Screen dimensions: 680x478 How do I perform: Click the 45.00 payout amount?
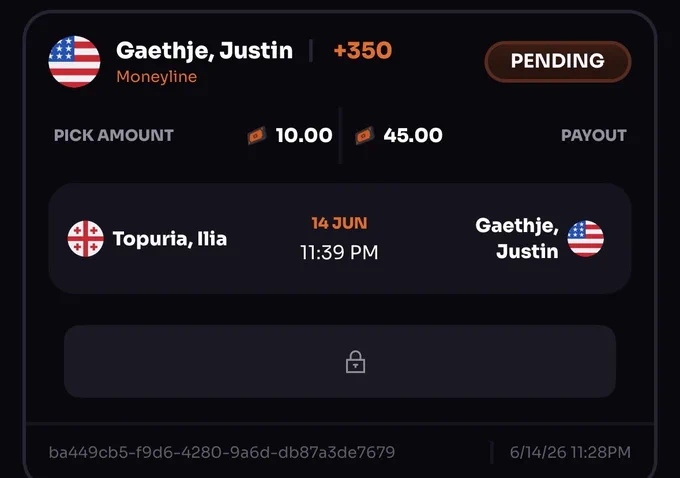tap(413, 135)
